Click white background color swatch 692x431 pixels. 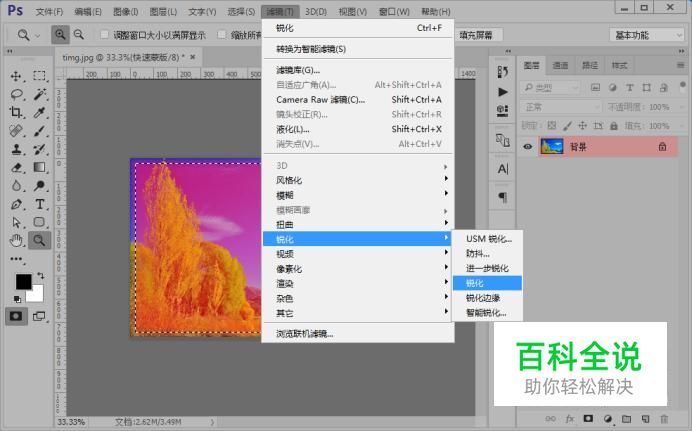point(37,295)
